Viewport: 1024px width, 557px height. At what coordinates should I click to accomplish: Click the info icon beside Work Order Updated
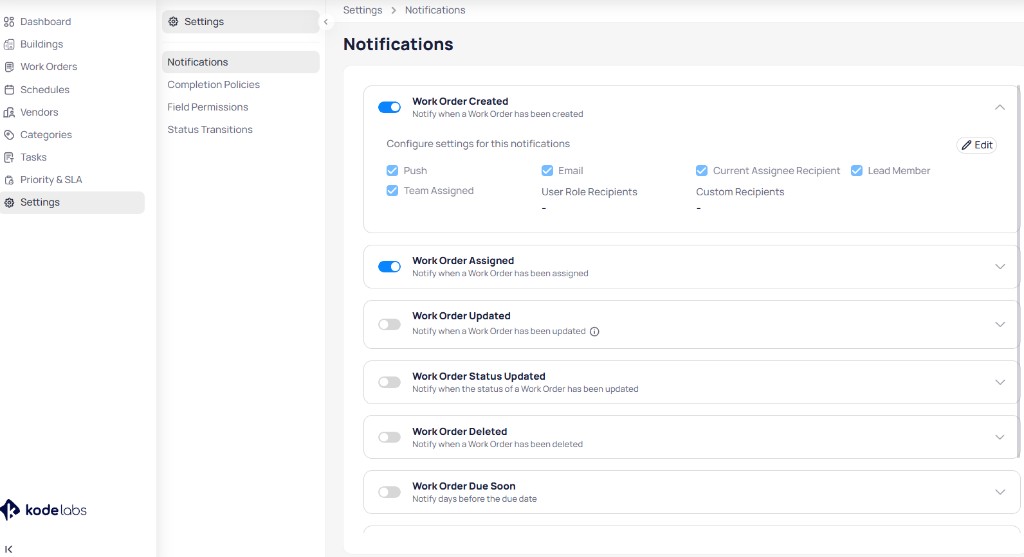(x=594, y=331)
